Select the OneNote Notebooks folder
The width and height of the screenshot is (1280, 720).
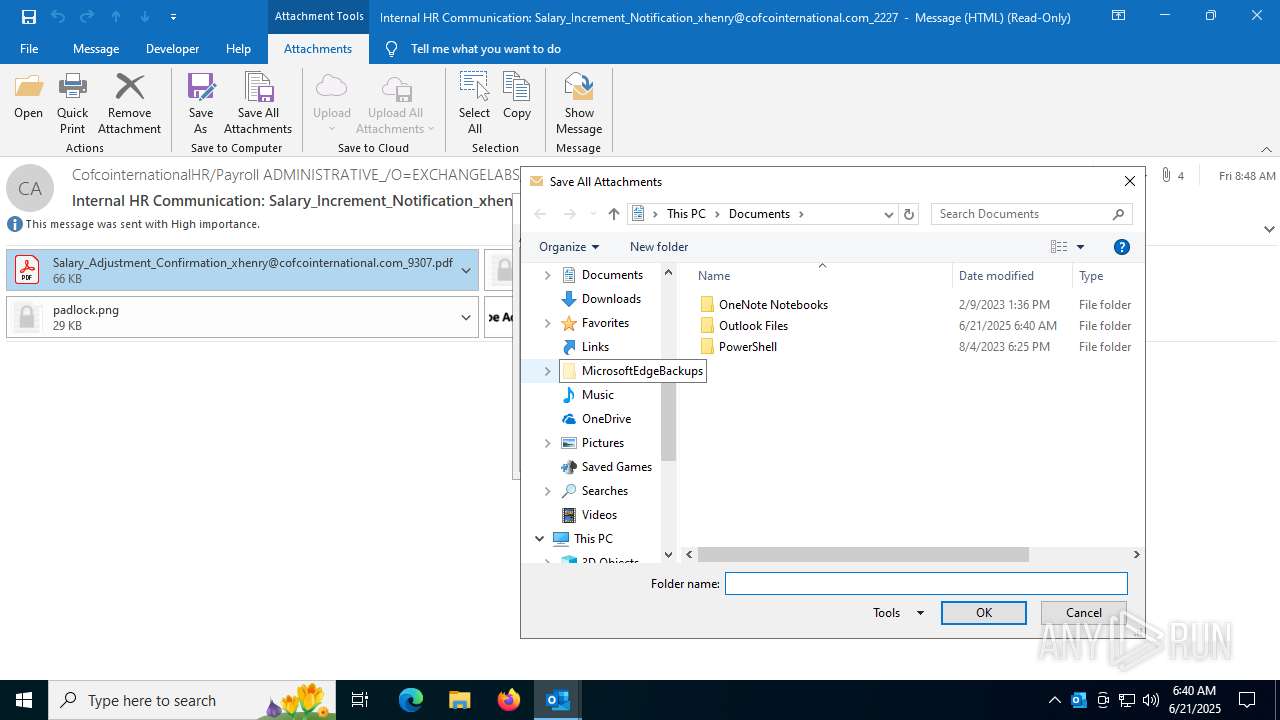(x=773, y=305)
